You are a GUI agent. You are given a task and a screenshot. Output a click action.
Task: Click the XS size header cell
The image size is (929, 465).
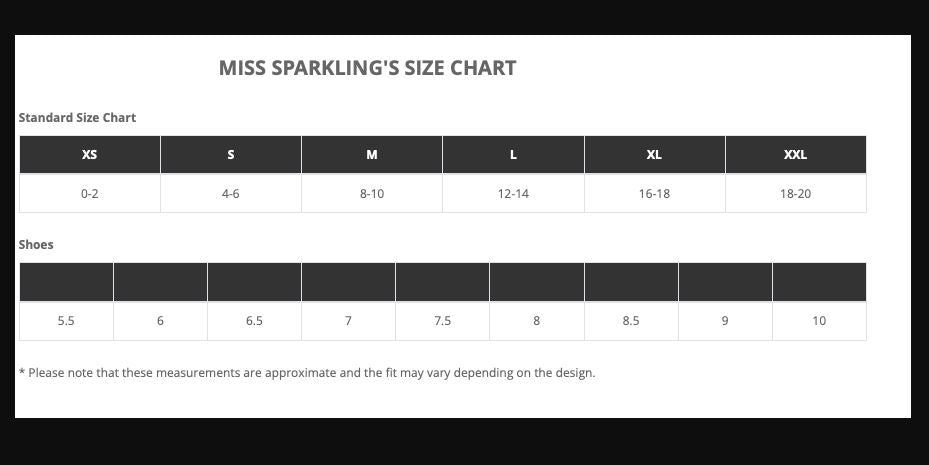click(x=89, y=155)
